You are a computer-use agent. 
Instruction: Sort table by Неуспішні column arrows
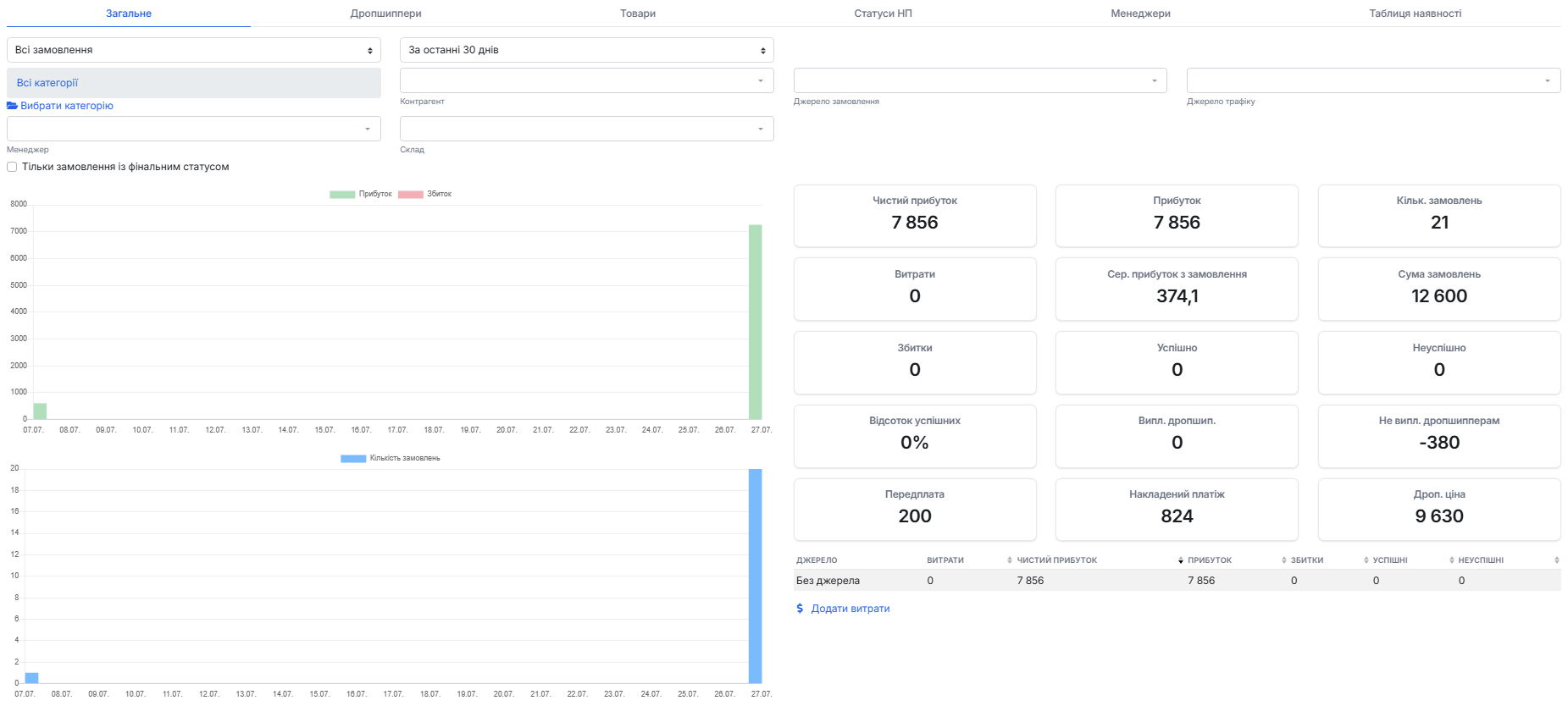(1557, 560)
